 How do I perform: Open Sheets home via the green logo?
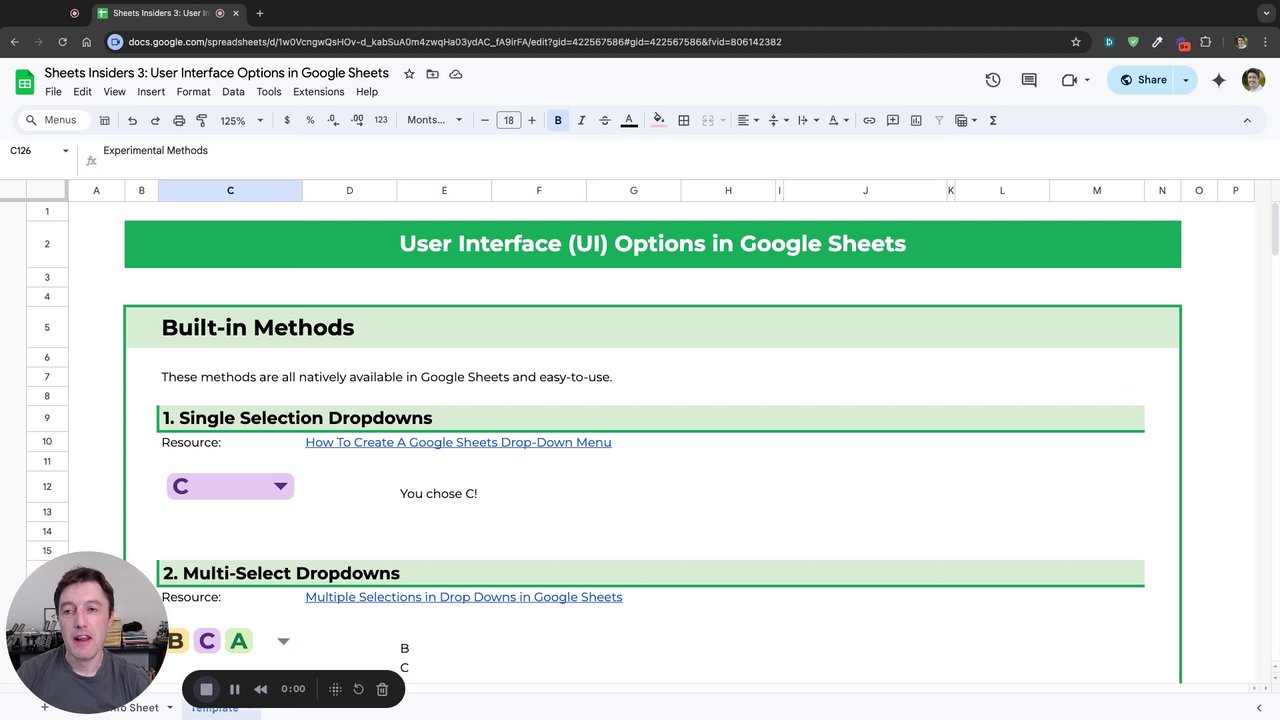tap(25, 81)
